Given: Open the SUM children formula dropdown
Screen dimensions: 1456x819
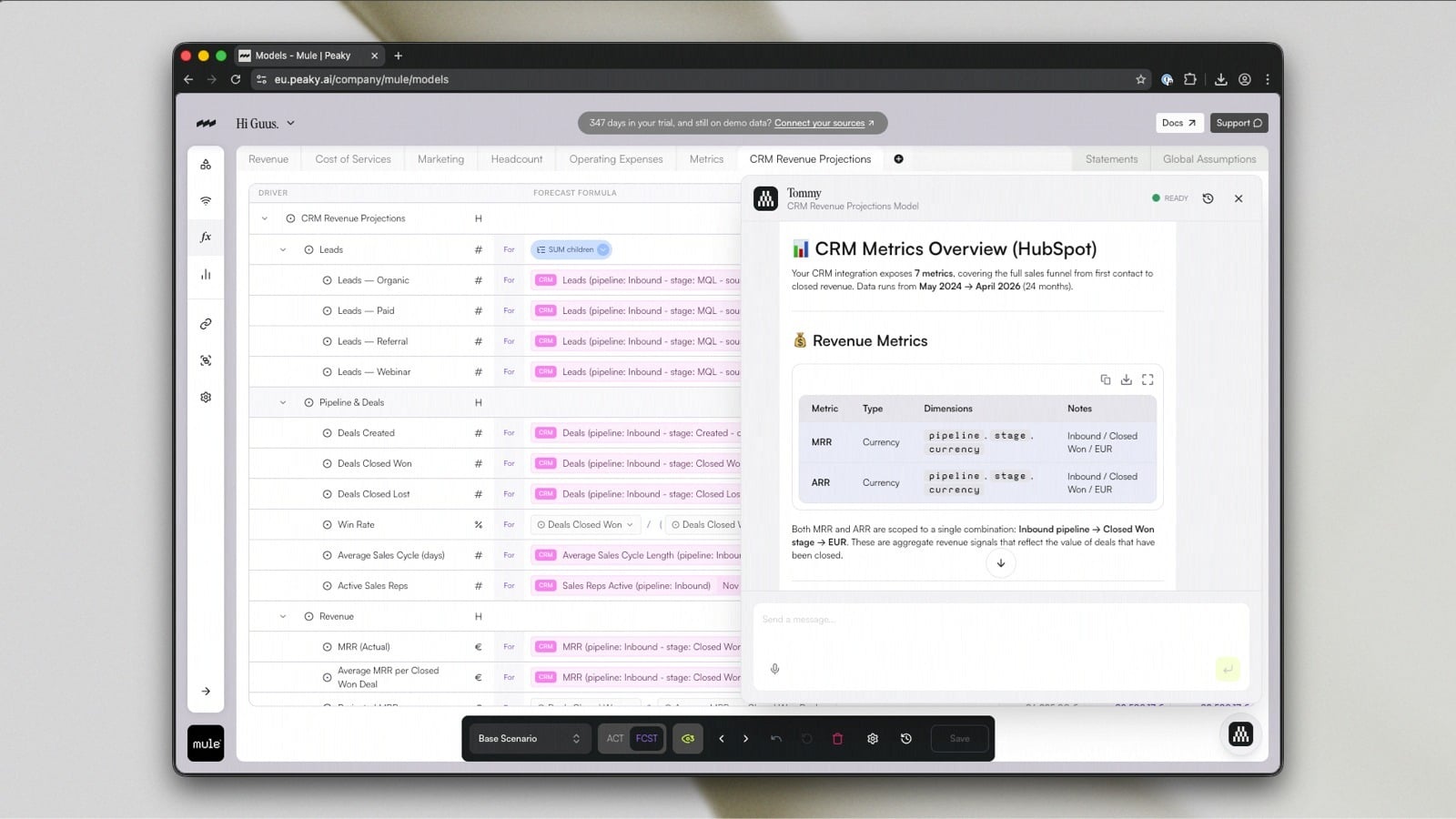Looking at the screenshot, I should coord(571,249).
